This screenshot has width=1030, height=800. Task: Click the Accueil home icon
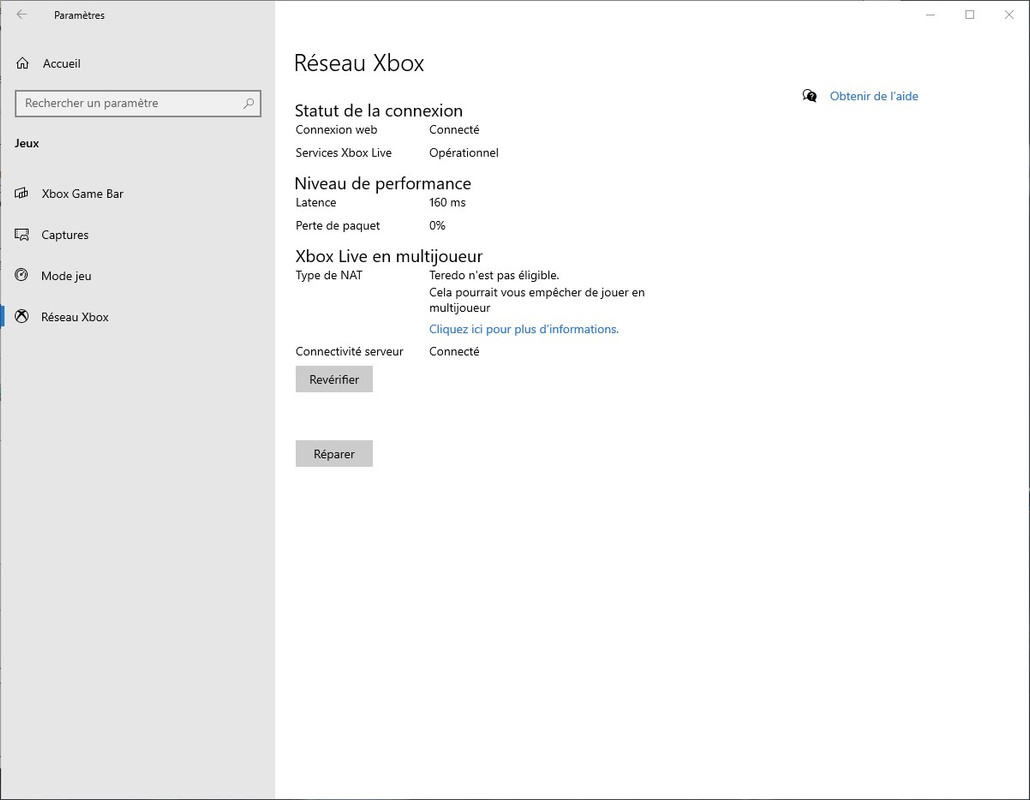[22, 63]
